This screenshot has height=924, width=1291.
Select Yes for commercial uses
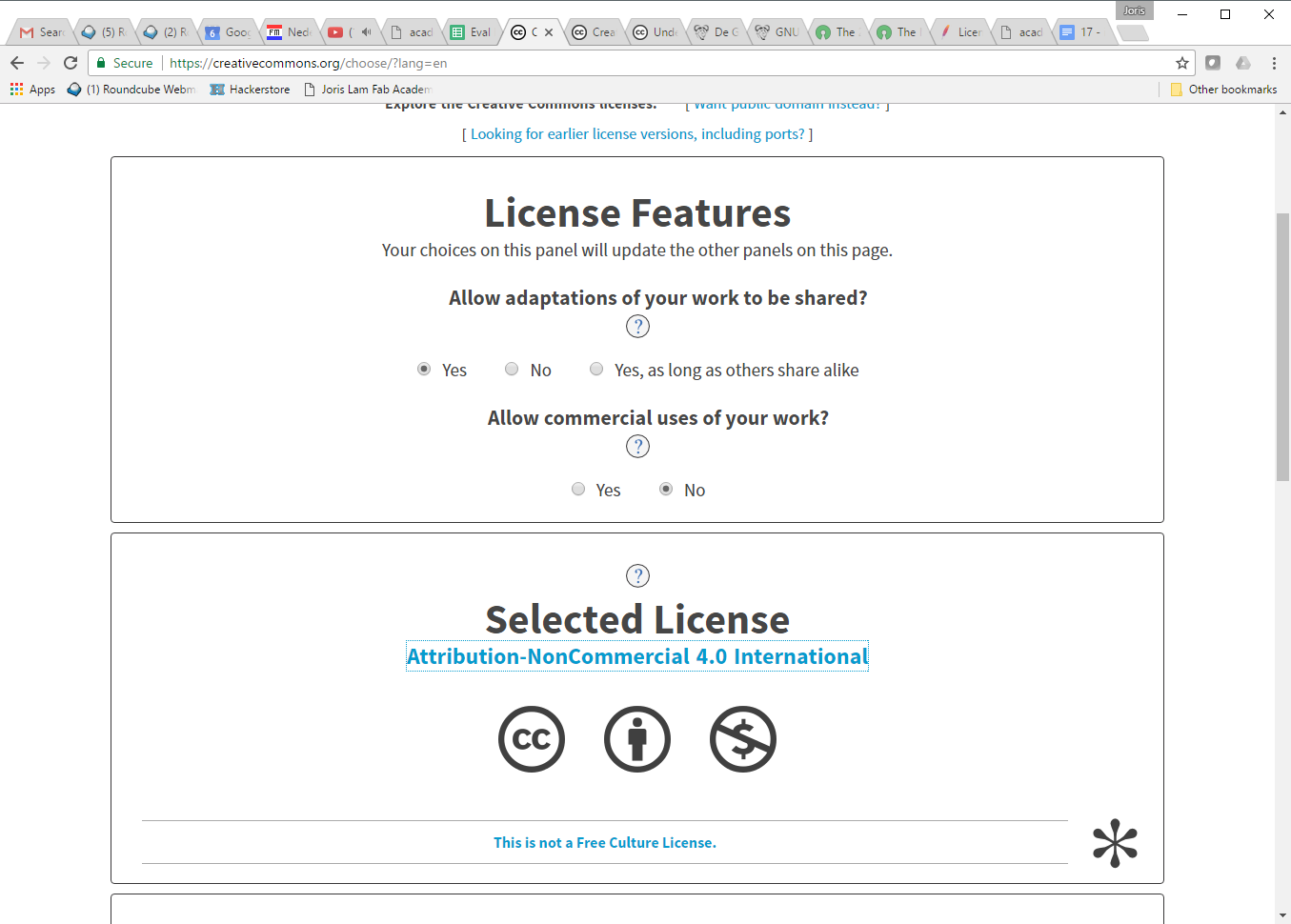click(x=578, y=490)
